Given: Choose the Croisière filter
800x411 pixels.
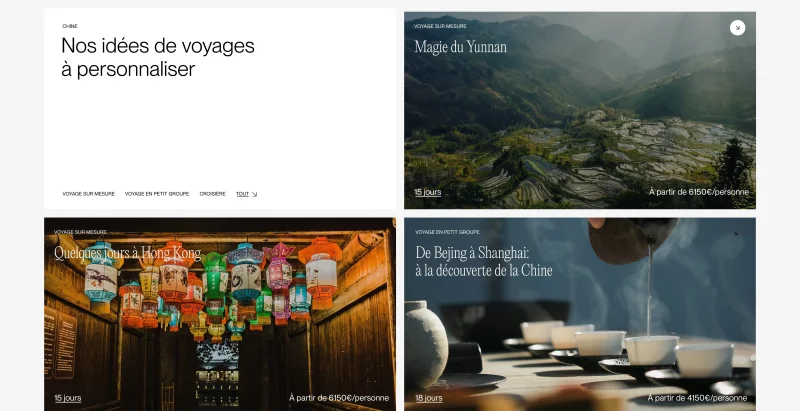Looking at the screenshot, I should point(212,194).
